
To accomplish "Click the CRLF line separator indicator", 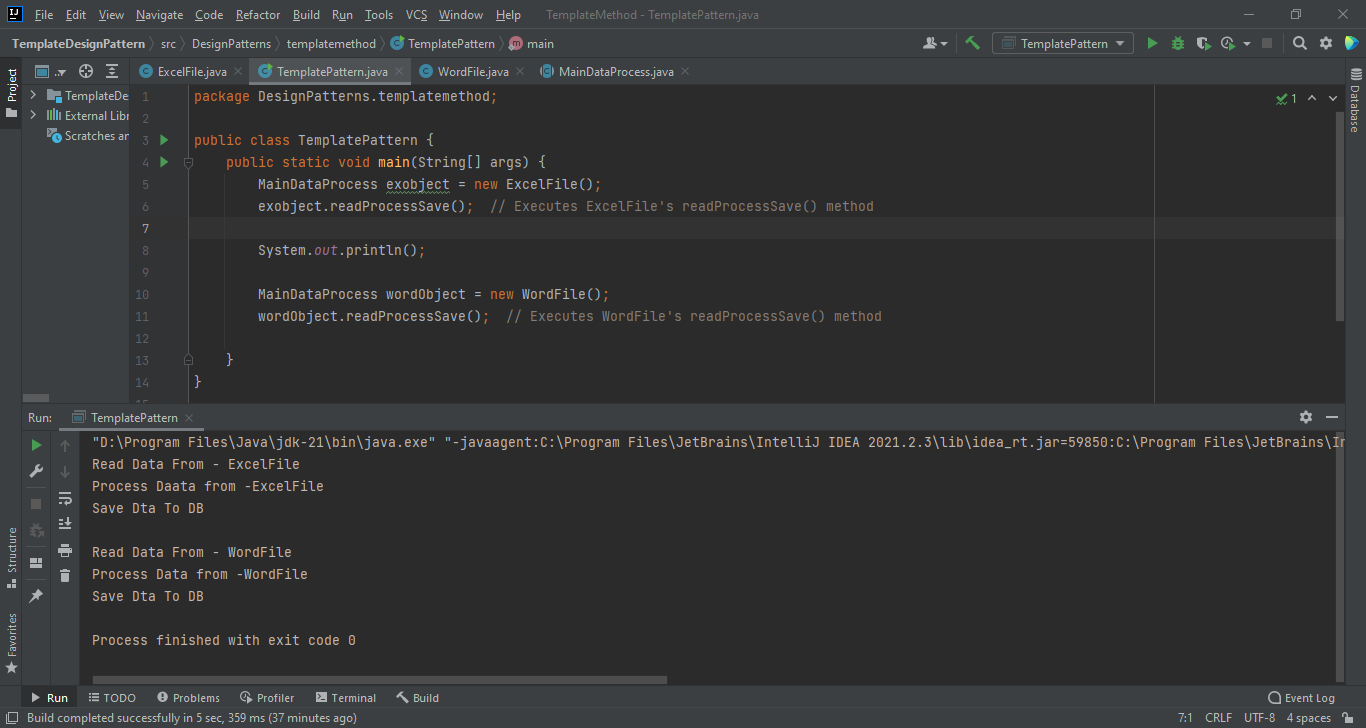I will click(x=1218, y=718).
